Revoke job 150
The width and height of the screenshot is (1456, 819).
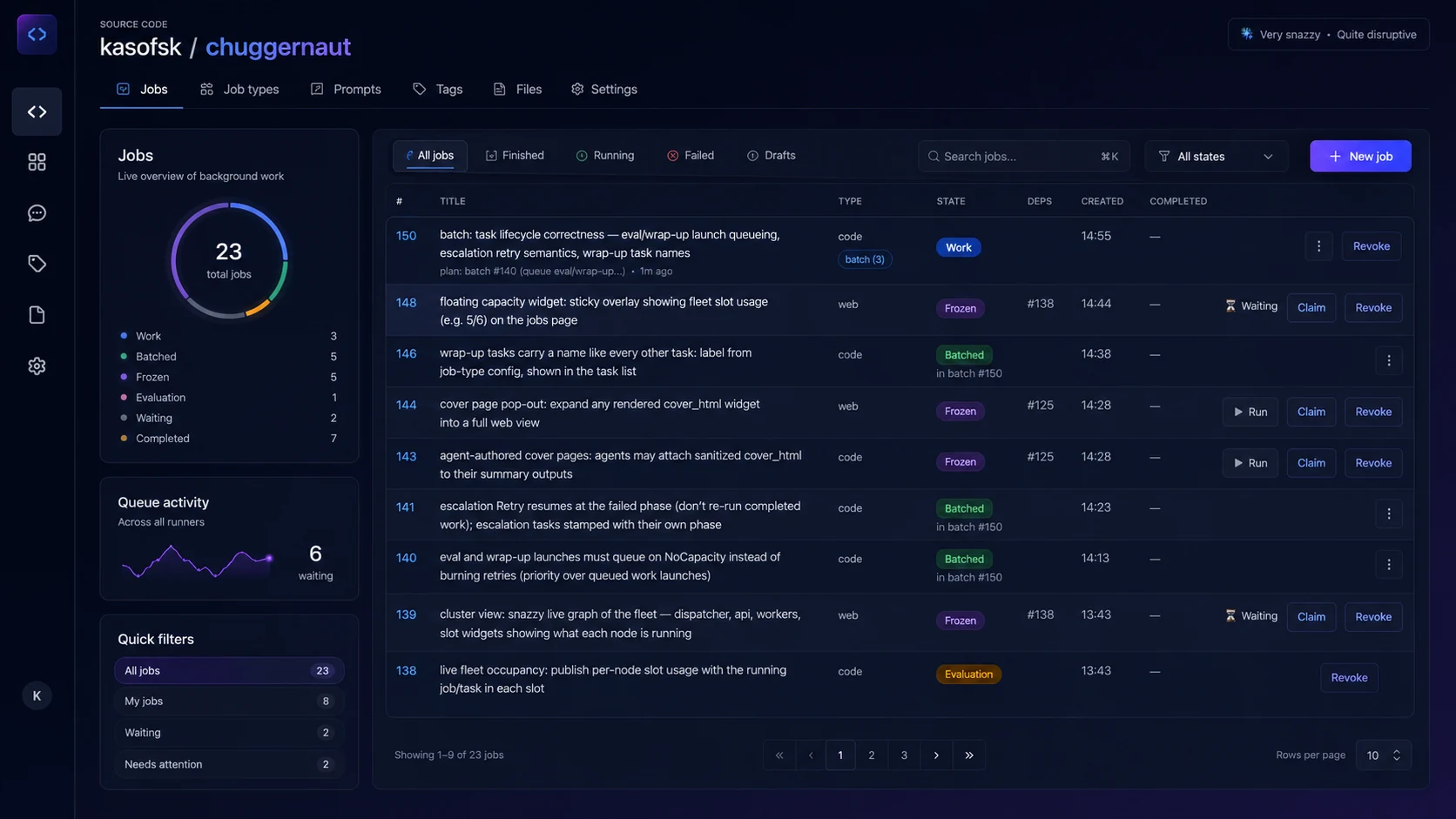coord(1371,246)
